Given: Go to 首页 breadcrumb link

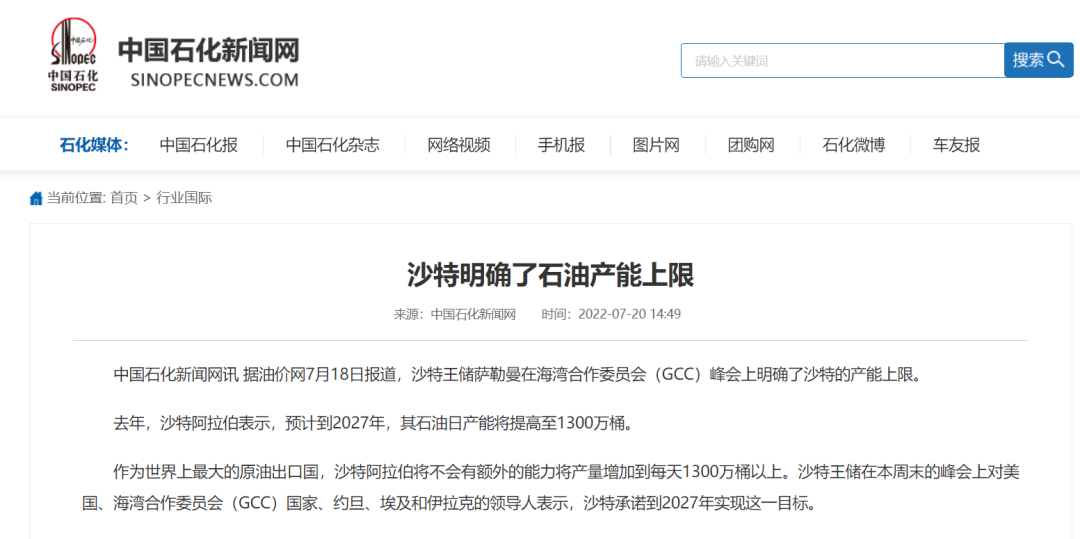Looking at the screenshot, I should click(124, 198).
